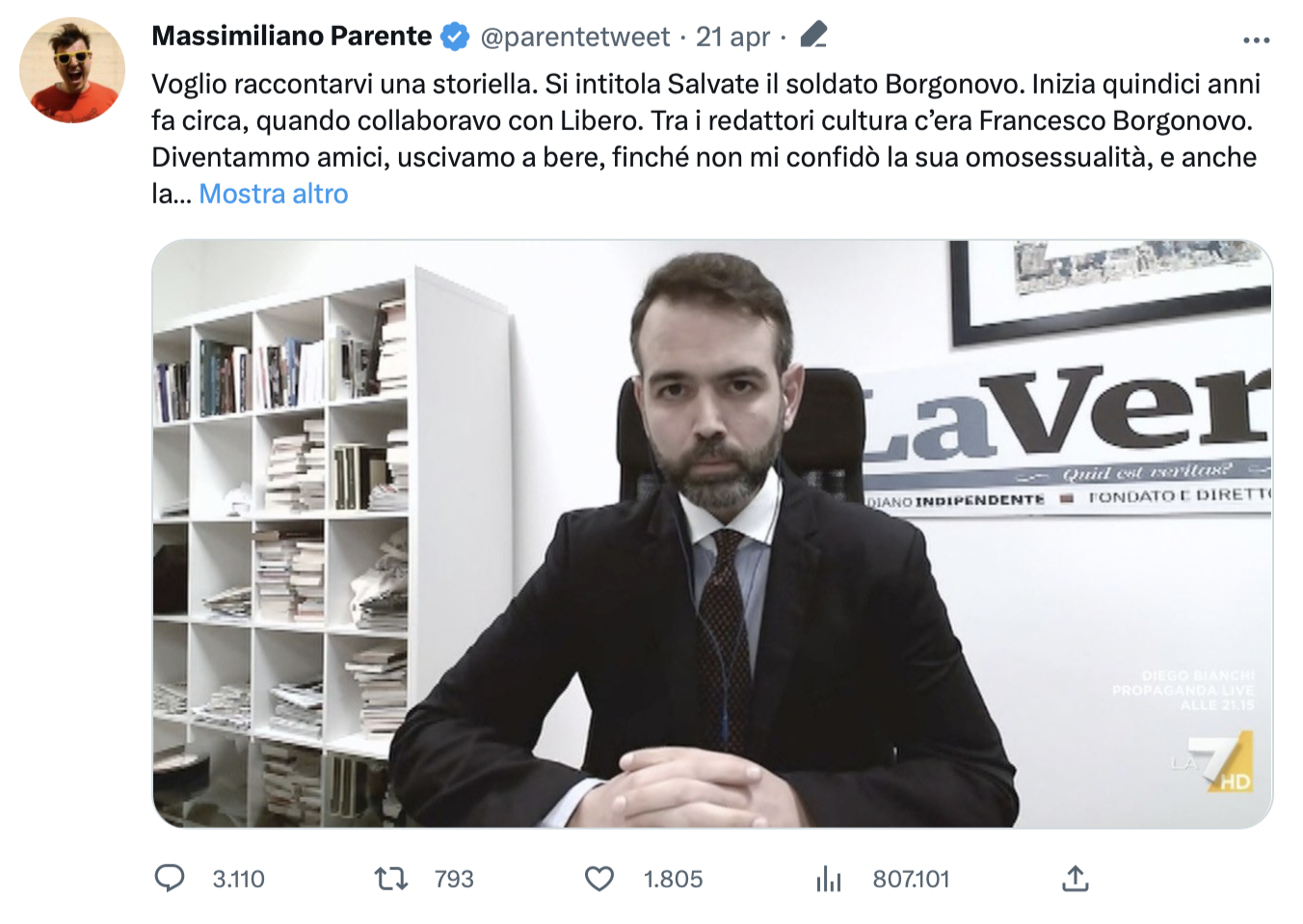The width and height of the screenshot is (1303, 924).
Task: Click the 1.805 likes count
Action: click(674, 879)
